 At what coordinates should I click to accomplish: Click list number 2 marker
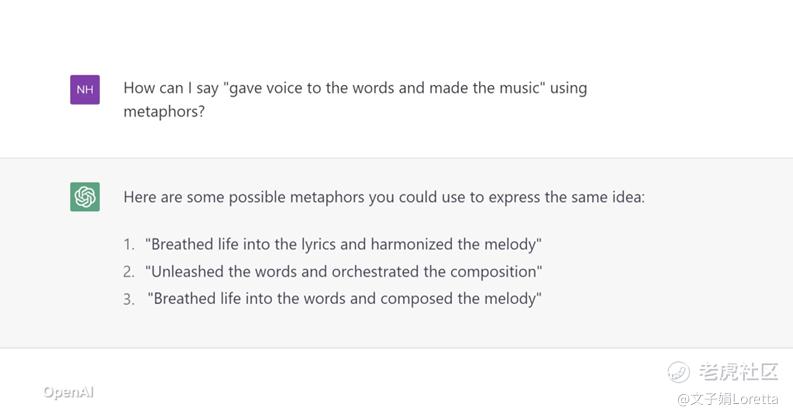pyautogui.click(x=129, y=272)
